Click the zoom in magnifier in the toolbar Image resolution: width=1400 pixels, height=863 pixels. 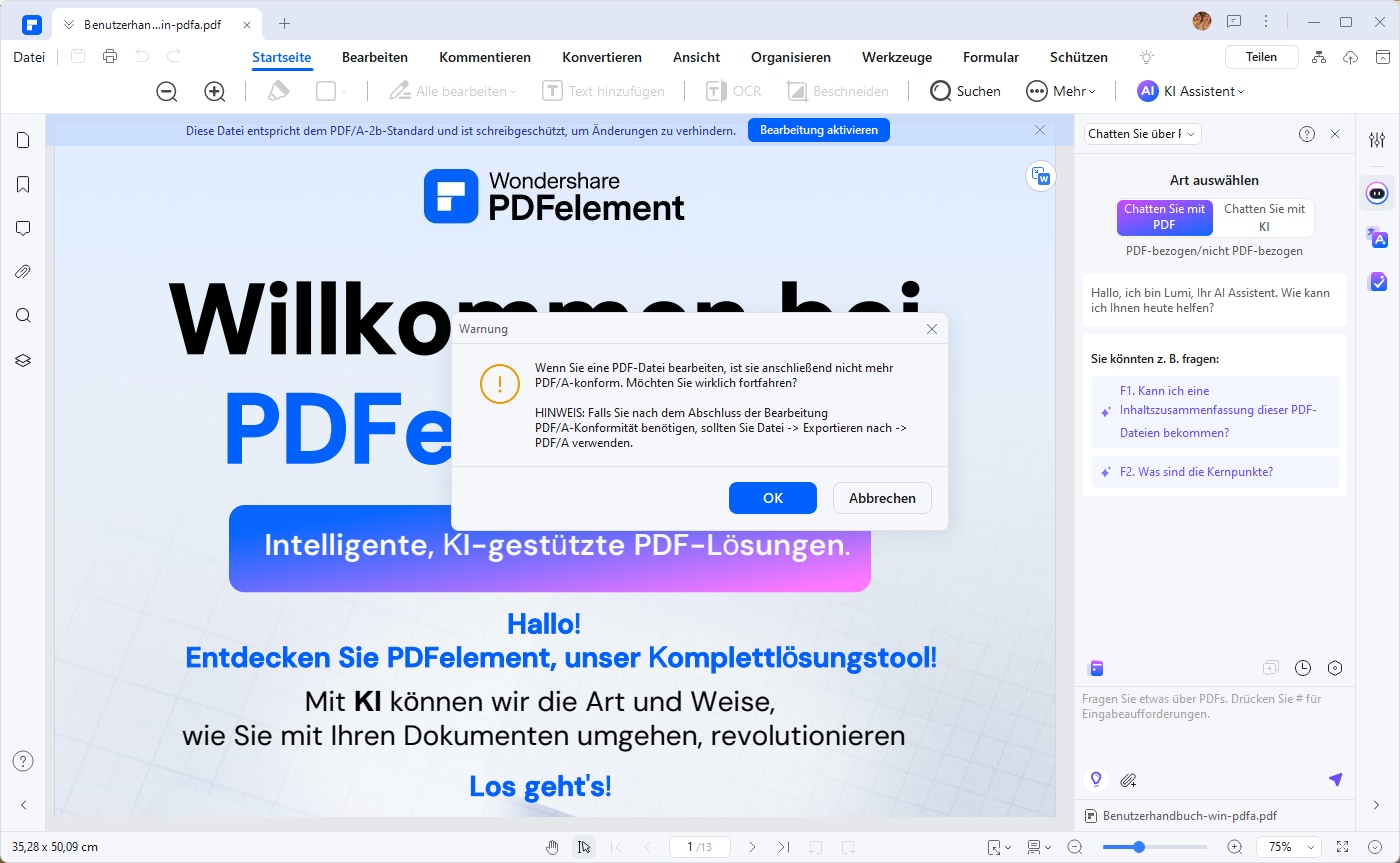click(x=215, y=91)
